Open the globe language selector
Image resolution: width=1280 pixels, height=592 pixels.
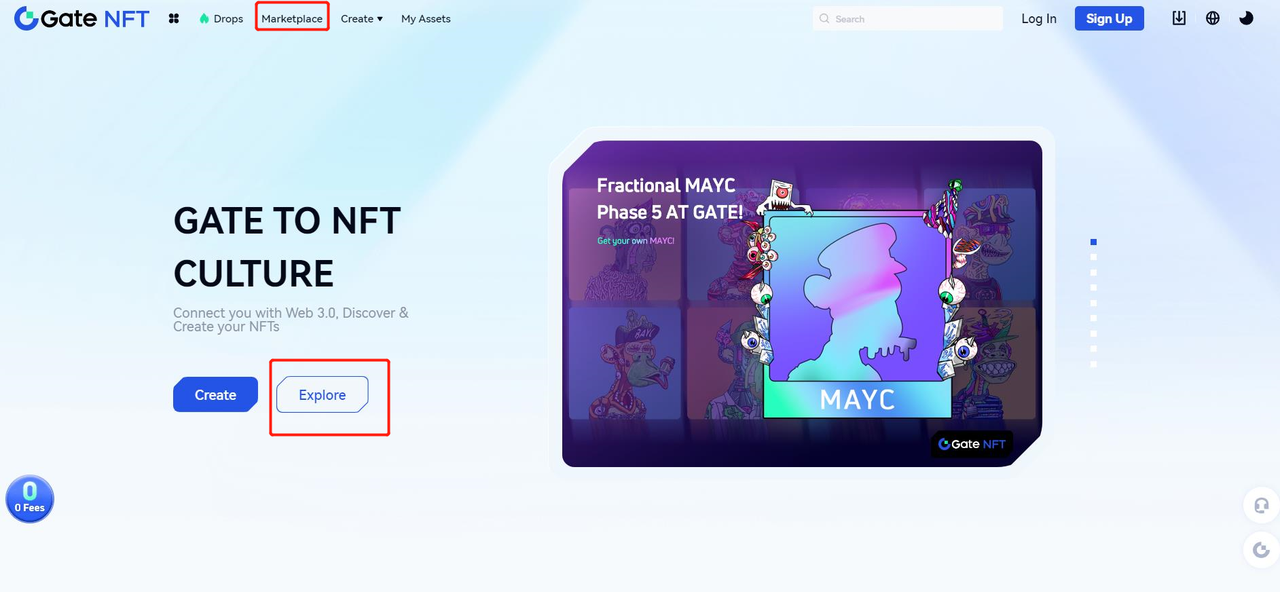click(x=1213, y=18)
